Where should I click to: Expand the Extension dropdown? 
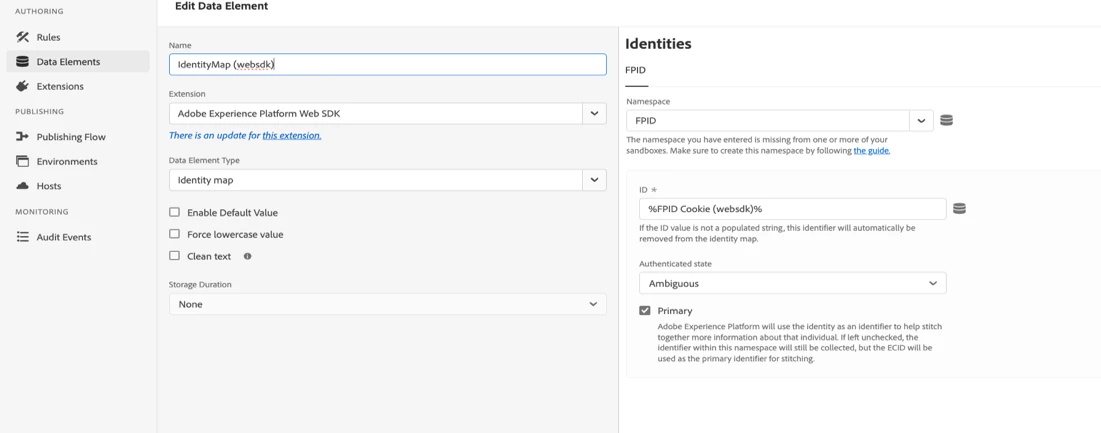click(594, 114)
